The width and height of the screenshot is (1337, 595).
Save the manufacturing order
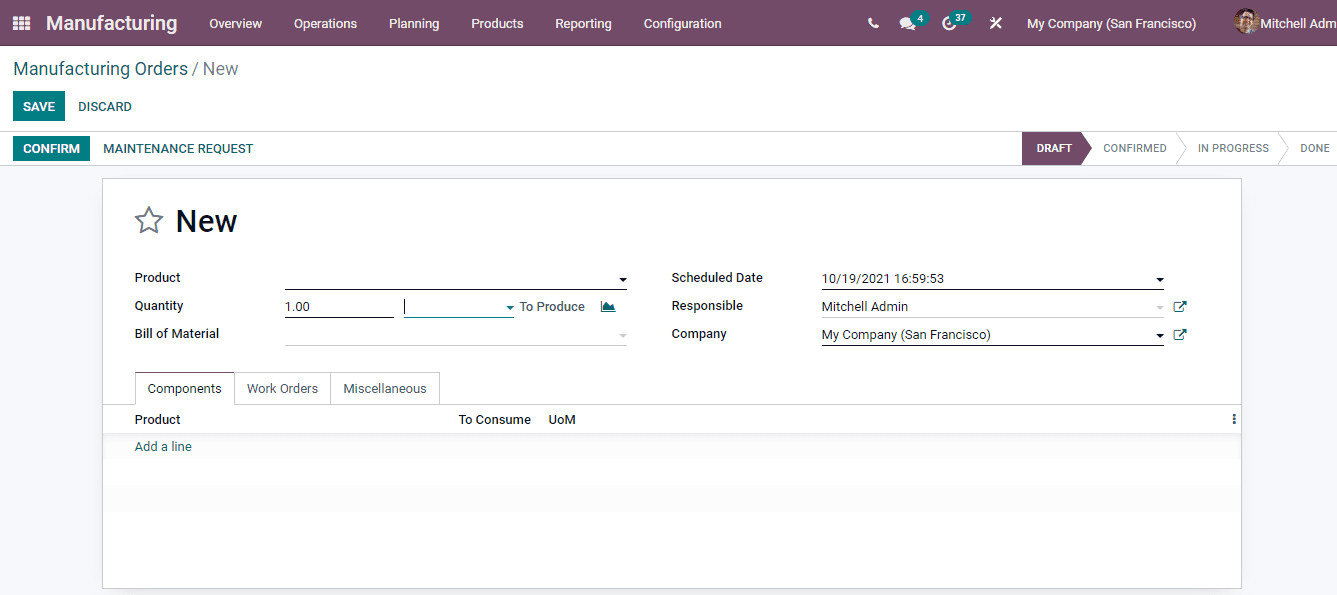tap(38, 106)
